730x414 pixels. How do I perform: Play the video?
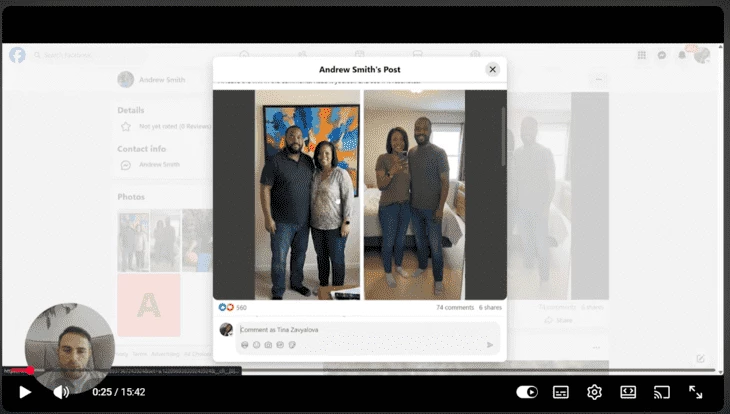(x=25, y=392)
